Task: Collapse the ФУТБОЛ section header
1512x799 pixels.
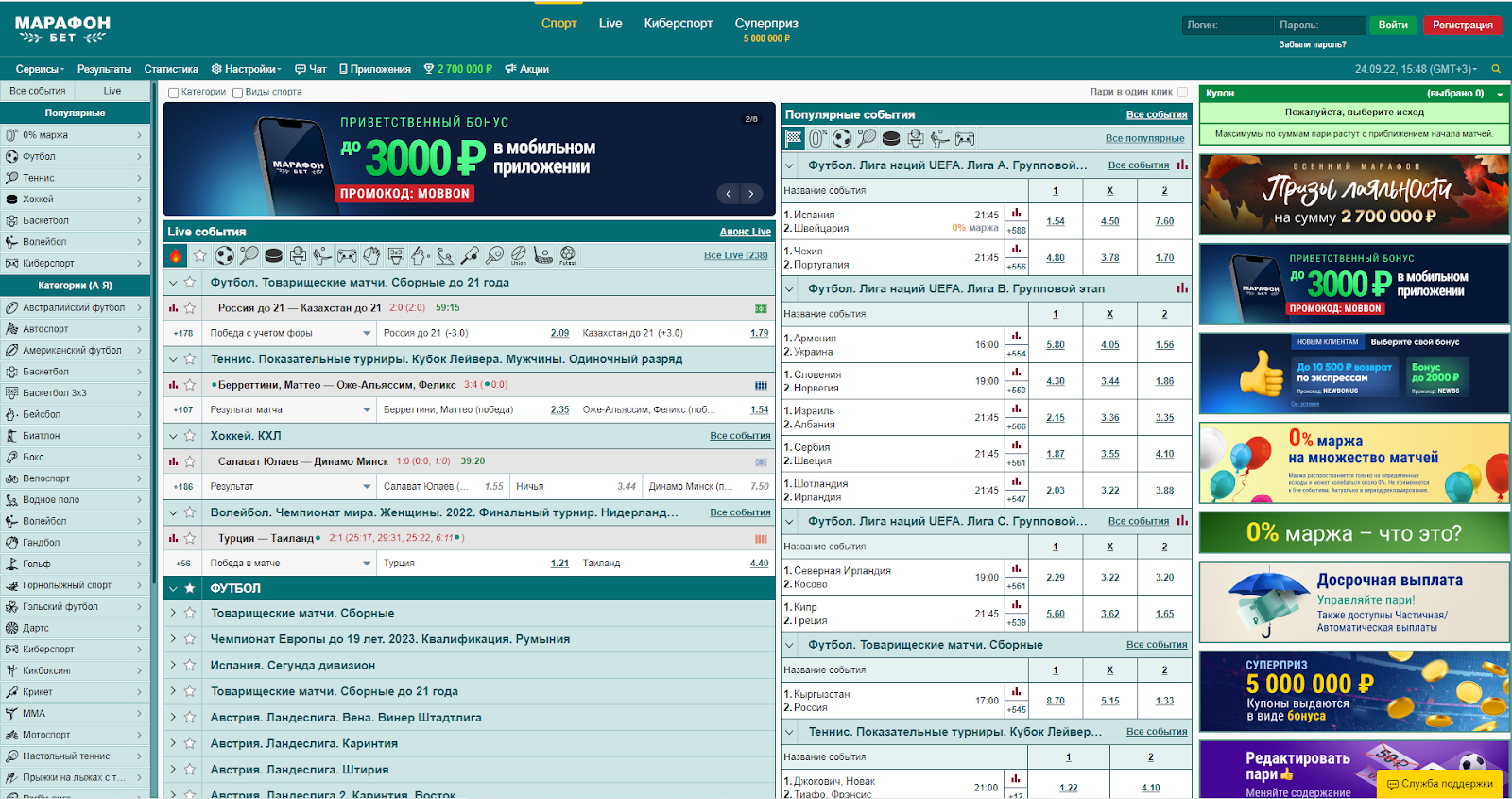Action: pos(172,588)
